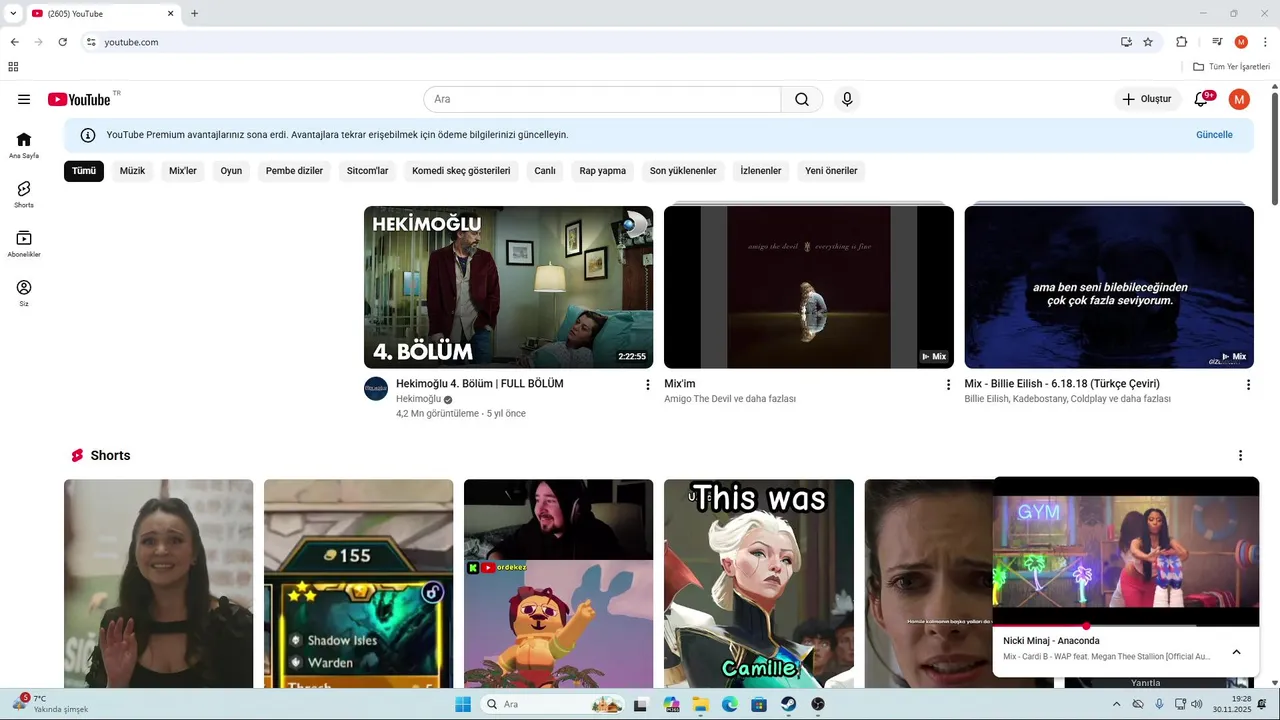Viewport: 1280px width, 720px height.
Task: Open Microsoft Store from taskbar
Action: (x=760, y=704)
